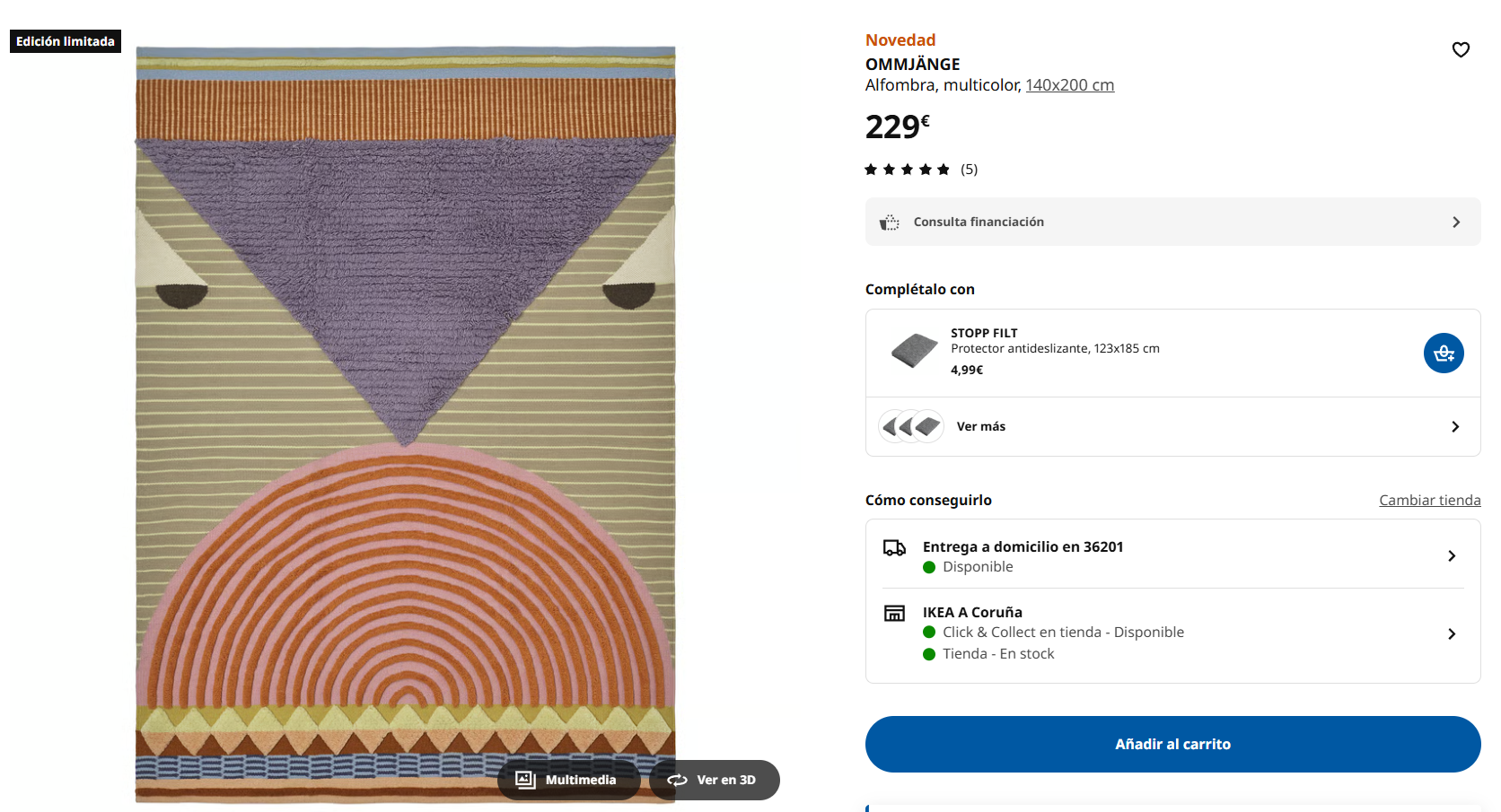The width and height of the screenshot is (1501, 812).
Task: Click the 140x200 cm size link
Action: [1069, 85]
